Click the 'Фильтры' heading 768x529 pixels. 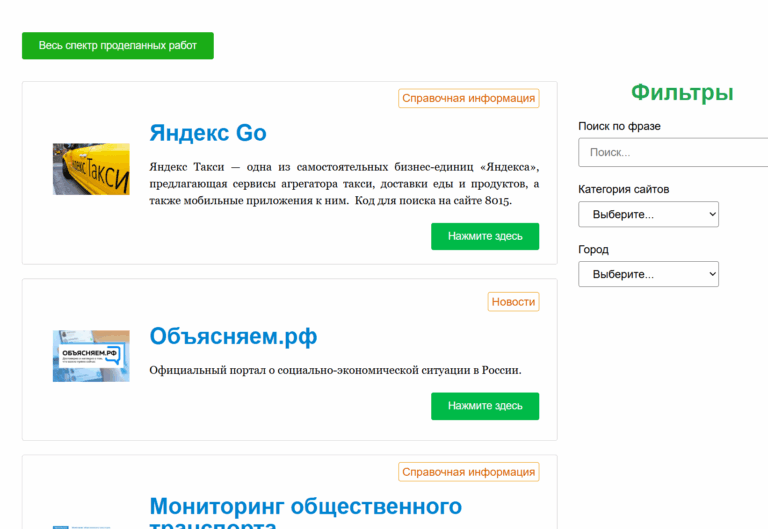click(x=682, y=92)
